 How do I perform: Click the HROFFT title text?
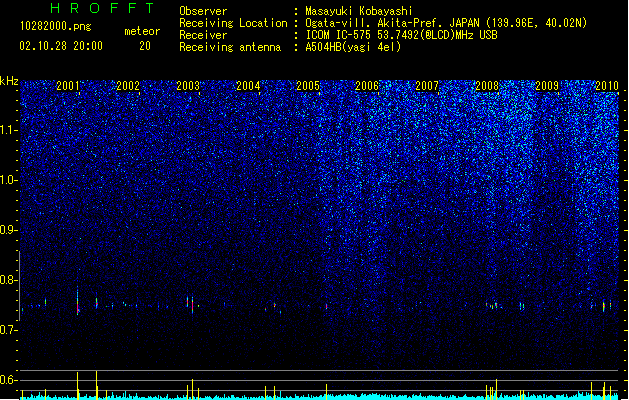point(102,8)
